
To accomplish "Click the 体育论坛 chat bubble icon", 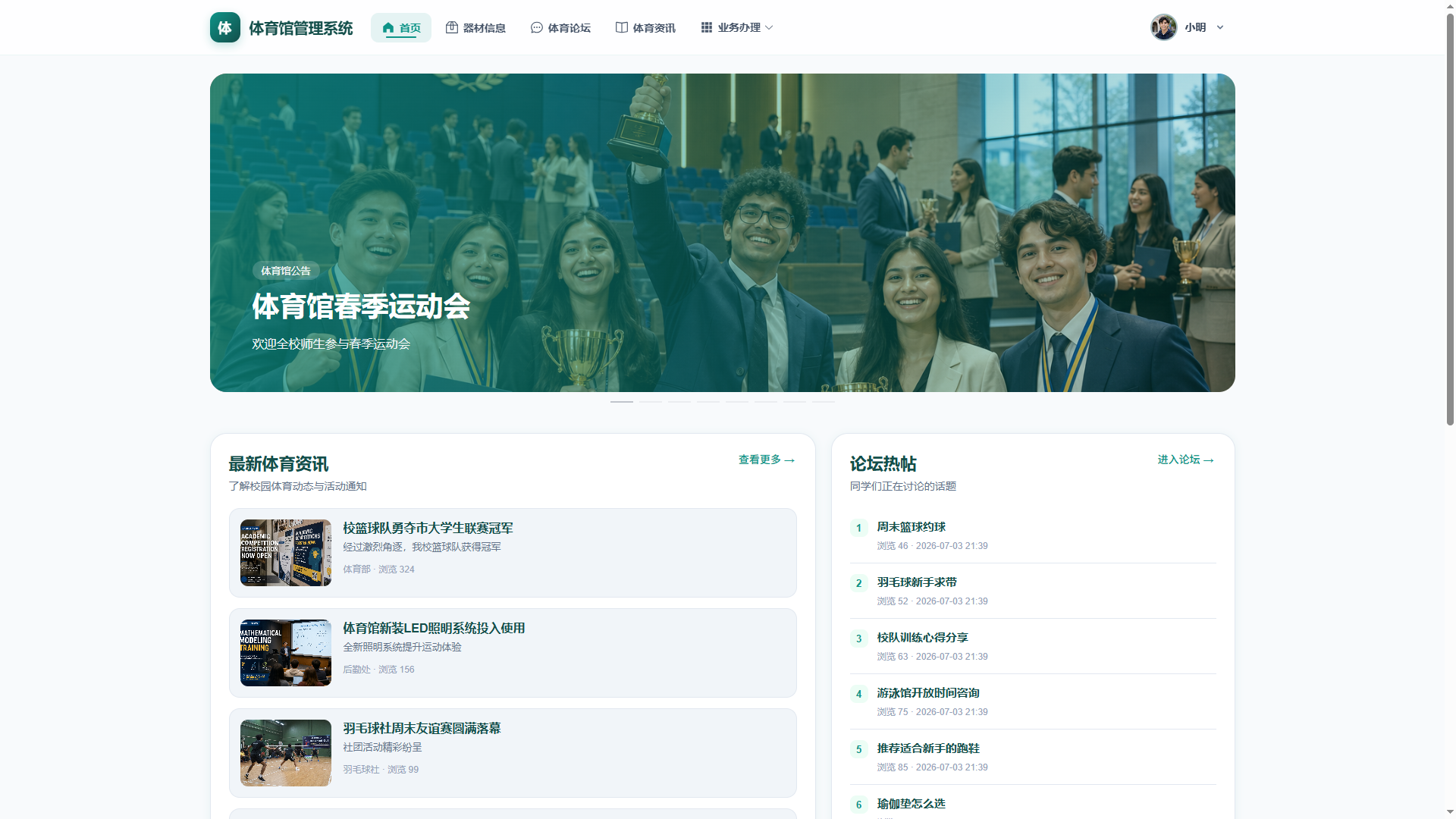I will point(537,27).
